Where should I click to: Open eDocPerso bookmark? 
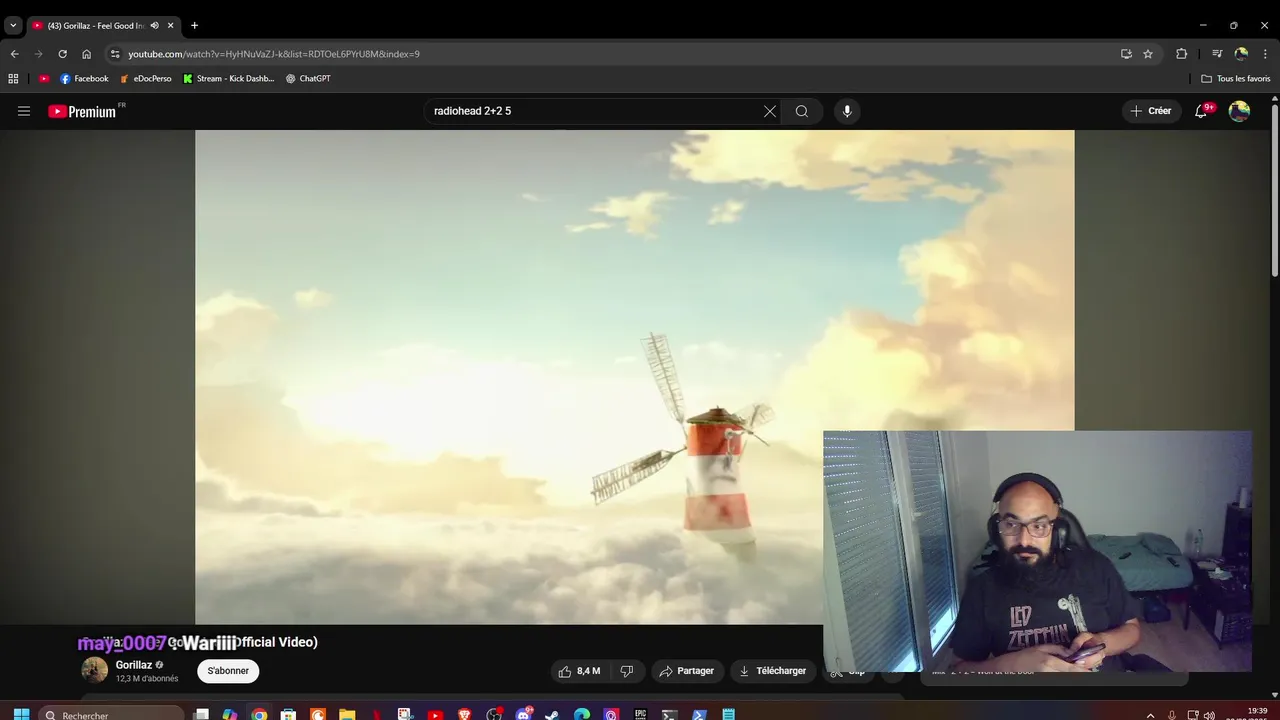(146, 78)
